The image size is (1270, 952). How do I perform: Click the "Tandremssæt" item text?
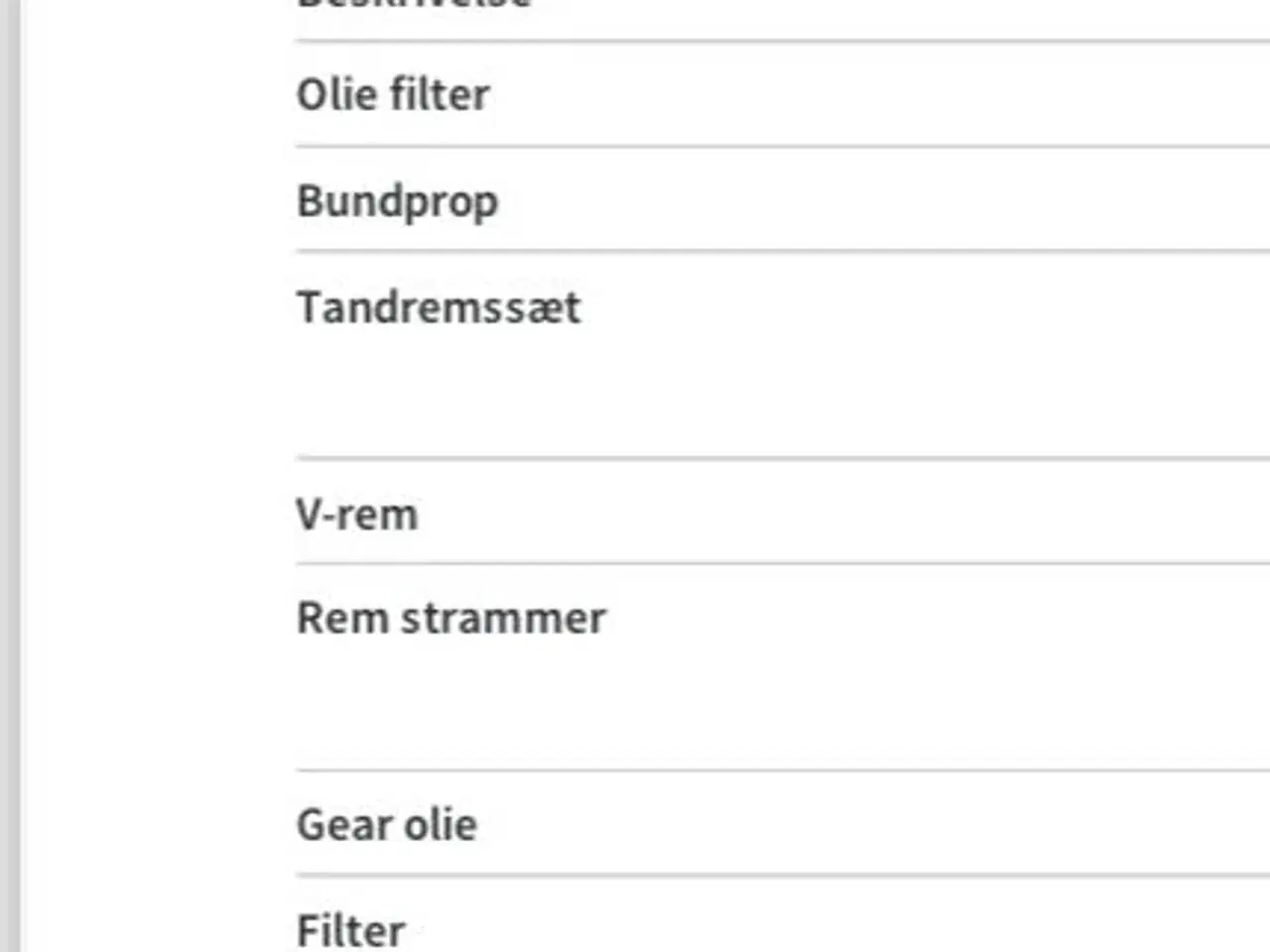pyautogui.click(x=439, y=307)
